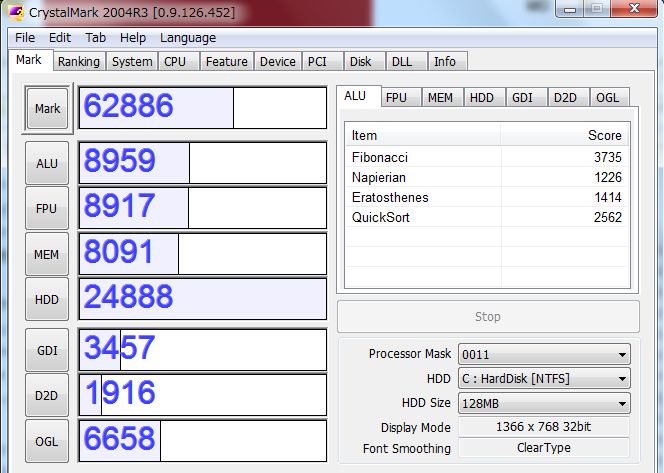The height and width of the screenshot is (473, 664).
Task: Open the Processor Mask dropdown
Action: (544, 354)
